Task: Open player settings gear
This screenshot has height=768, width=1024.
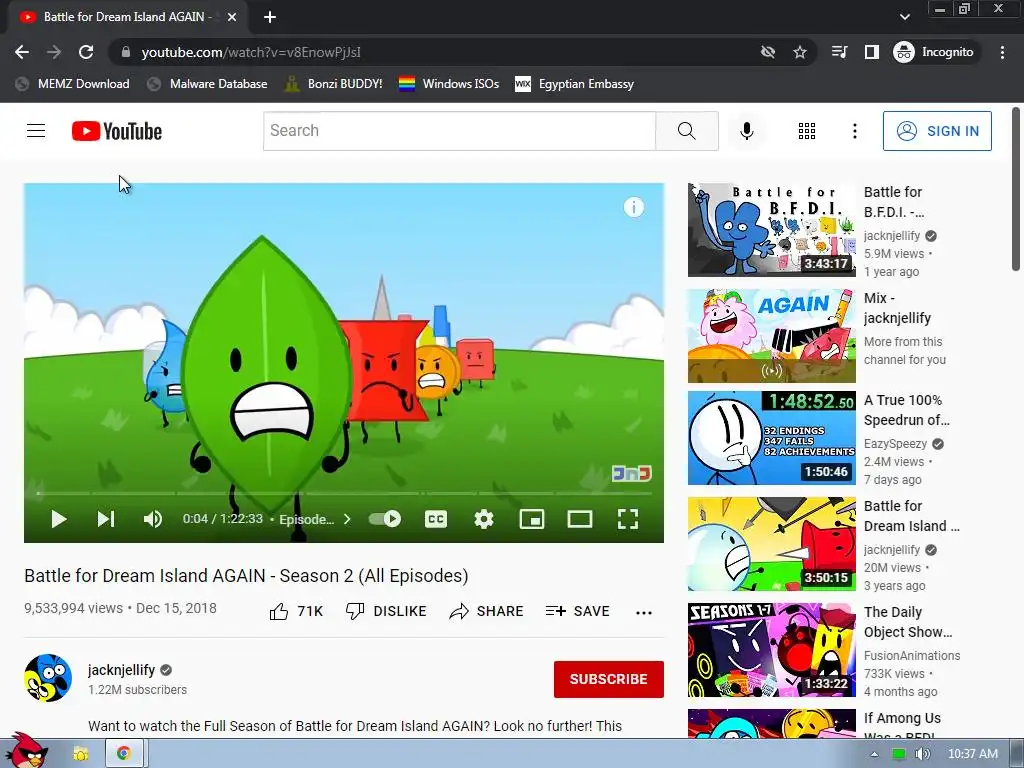Action: pyautogui.click(x=483, y=519)
